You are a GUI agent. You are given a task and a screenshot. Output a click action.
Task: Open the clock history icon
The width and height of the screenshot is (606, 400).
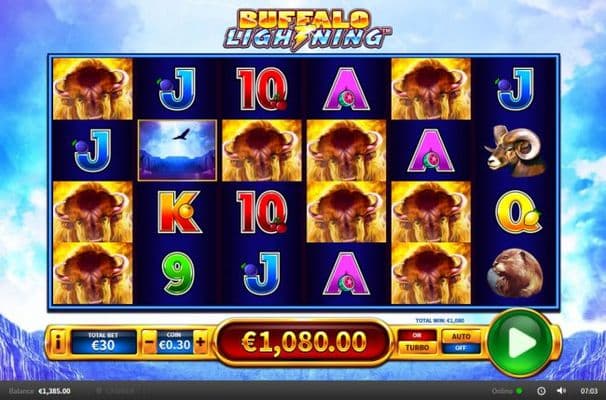pos(541,391)
